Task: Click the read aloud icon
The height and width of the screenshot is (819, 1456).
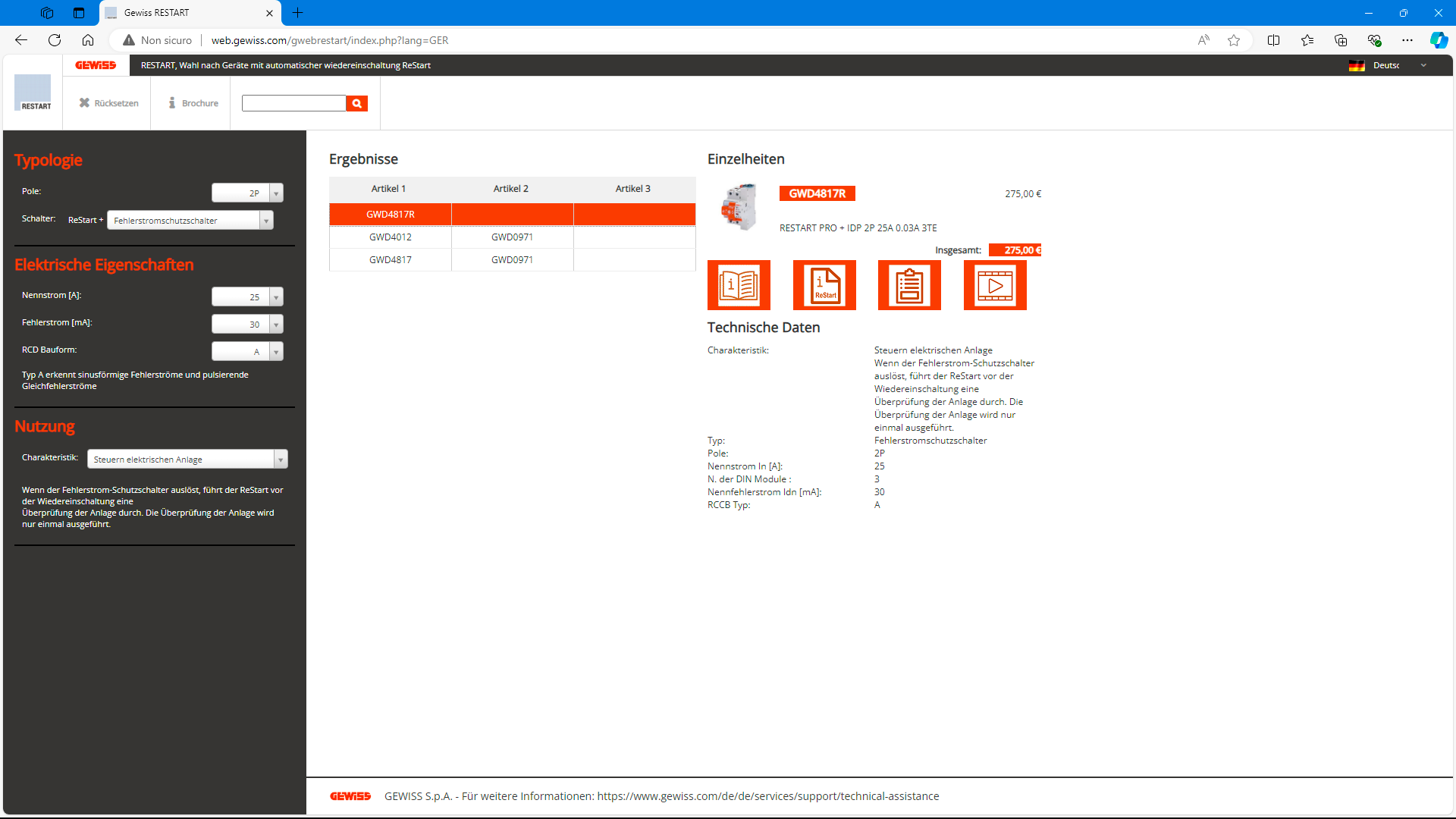Action: pos(1203,40)
